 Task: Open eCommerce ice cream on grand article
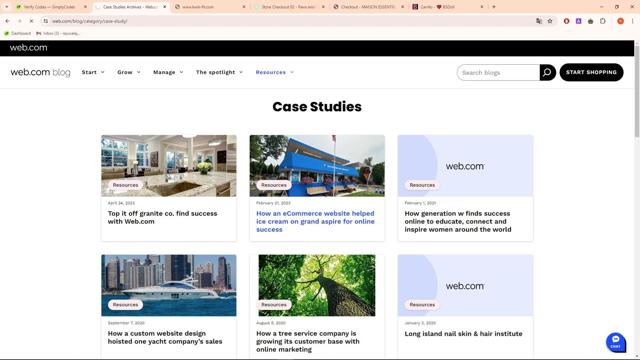click(315, 221)
